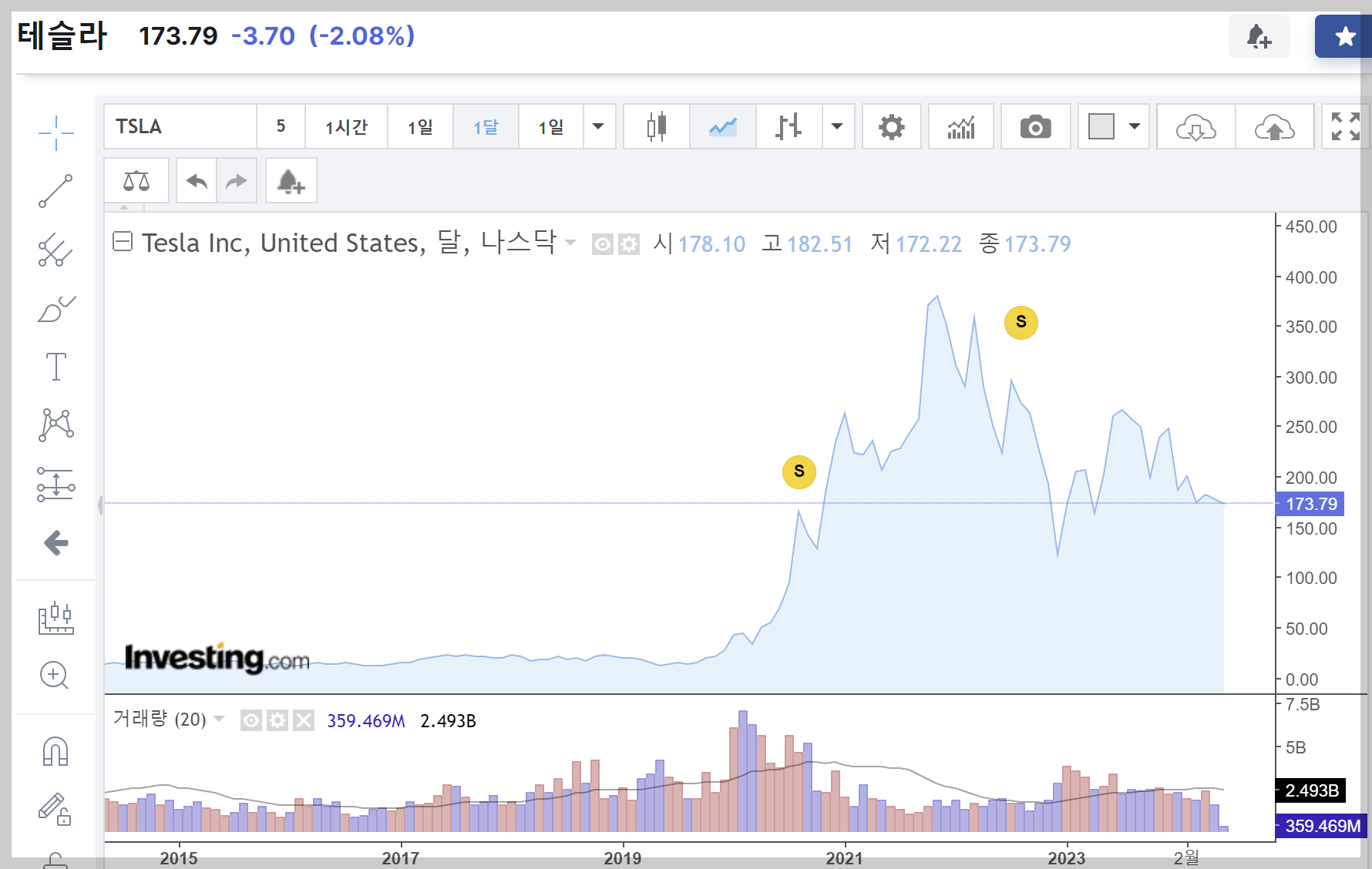
Task: Open the timeframe dropdown next to 1일
Action: [x=599, y=126]
